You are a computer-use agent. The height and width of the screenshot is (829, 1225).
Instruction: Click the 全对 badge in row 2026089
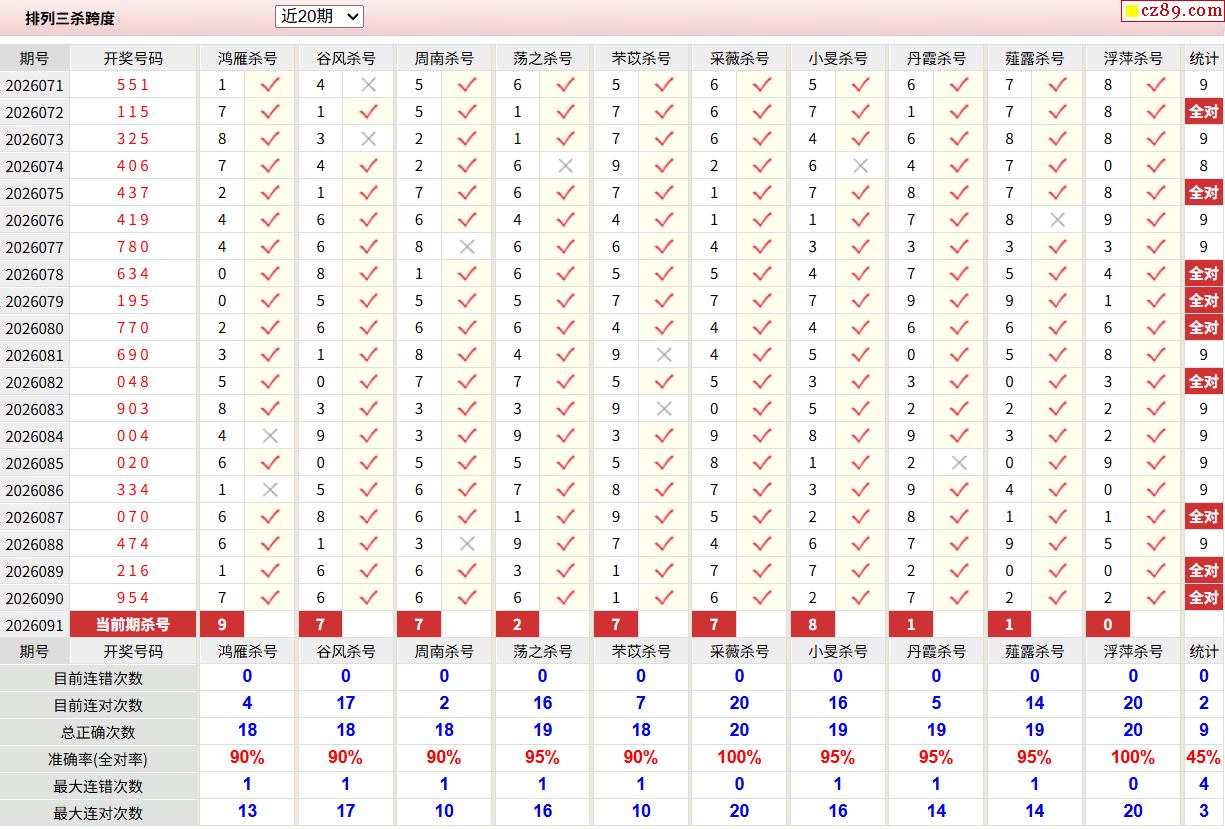pyautogui.click(x=1204, y=571)
